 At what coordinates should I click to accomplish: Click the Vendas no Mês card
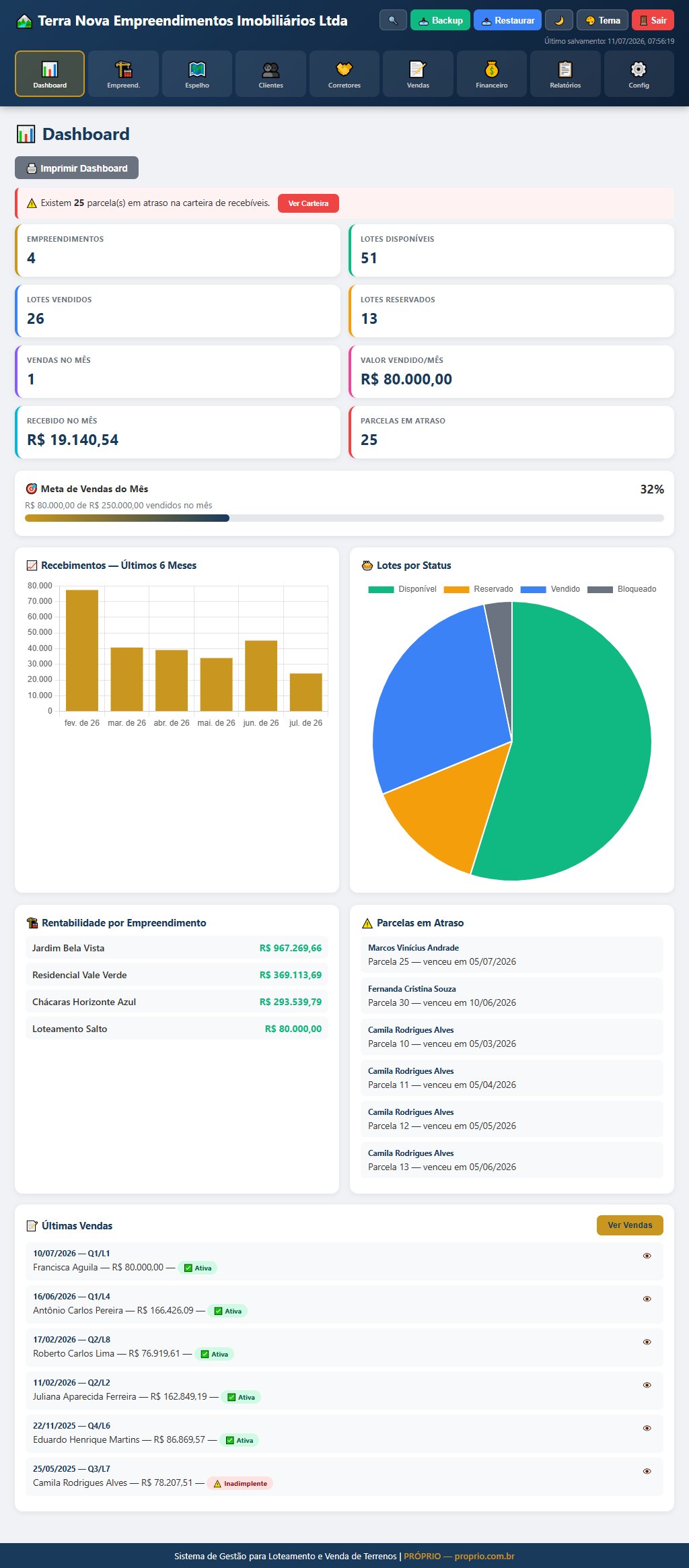[178, 372]
